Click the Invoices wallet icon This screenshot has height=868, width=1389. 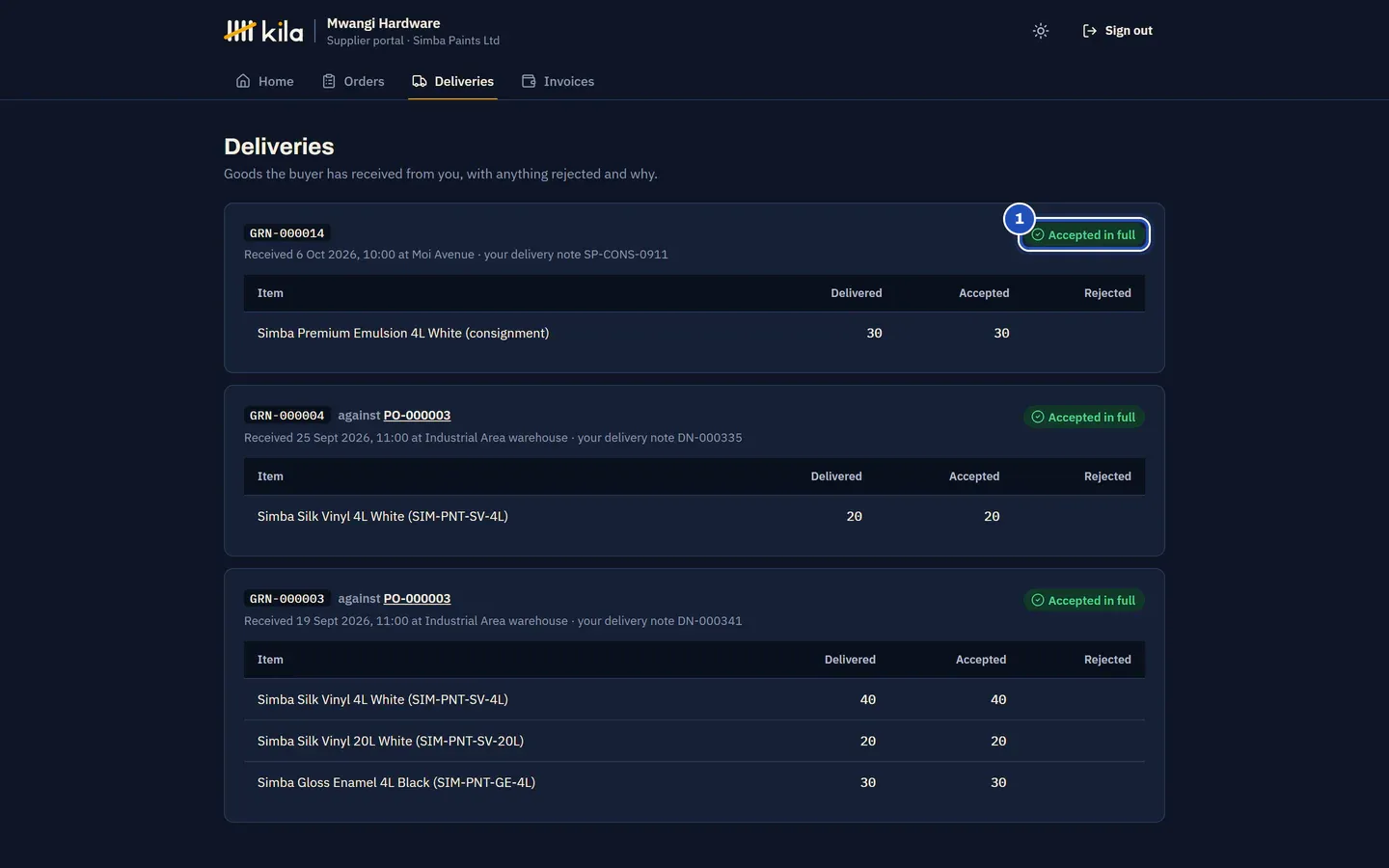(529, 81)
